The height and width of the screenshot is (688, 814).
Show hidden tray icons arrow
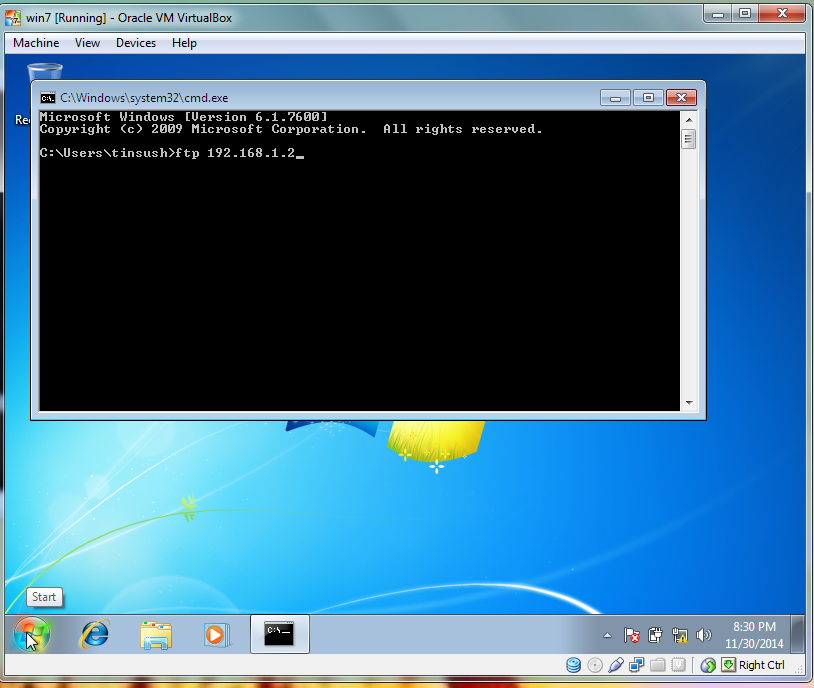tap(607, 635)
